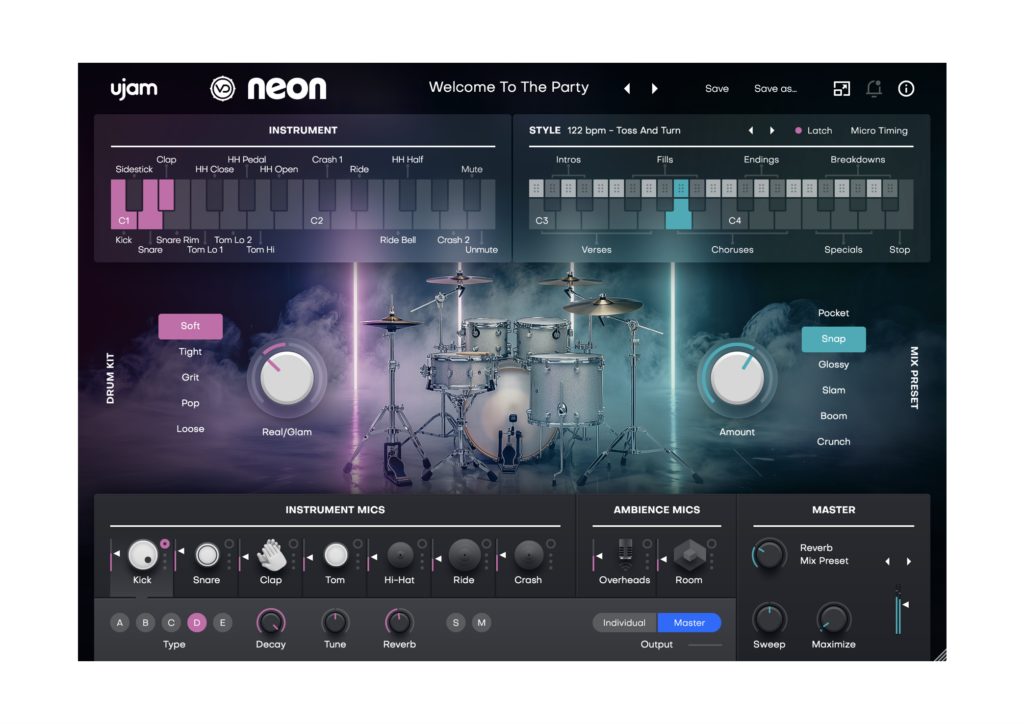Click the highlighted teal style pattern key
Image resolution: width=1024 pixels, height=724 pixels.
point(679,204)
